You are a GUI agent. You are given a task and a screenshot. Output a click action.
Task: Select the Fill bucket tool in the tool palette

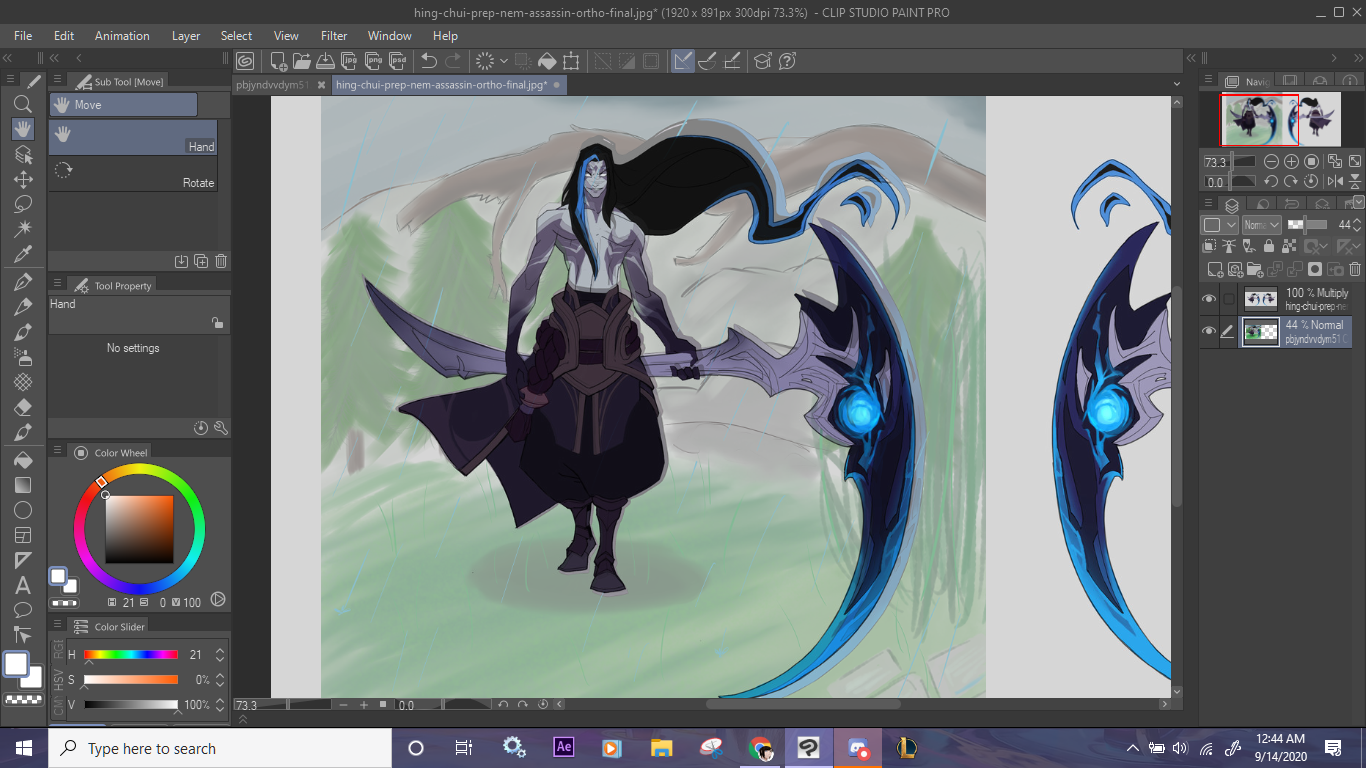tap(23, 460)
